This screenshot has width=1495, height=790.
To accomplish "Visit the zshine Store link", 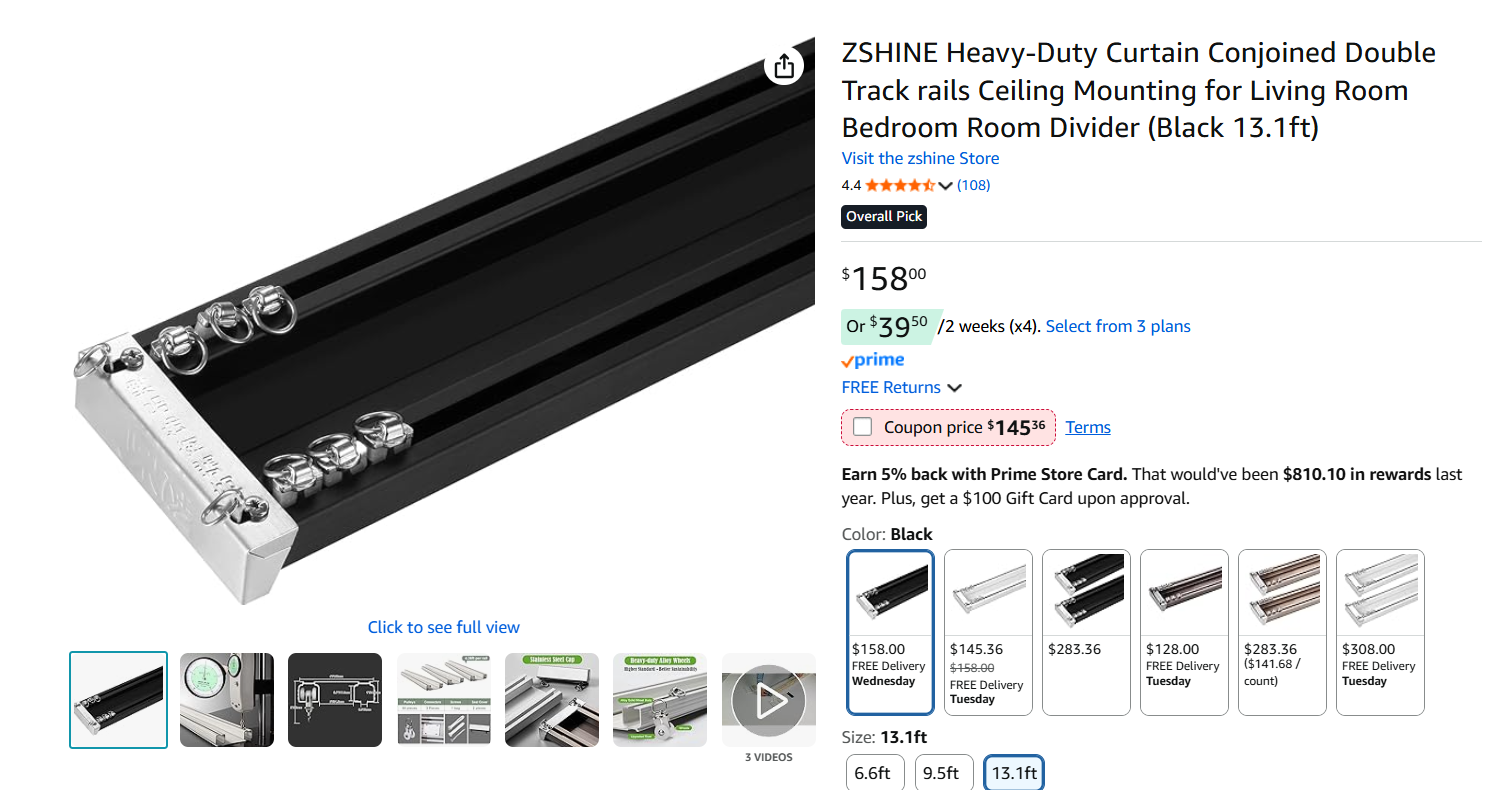I will [x=920, y=158].
